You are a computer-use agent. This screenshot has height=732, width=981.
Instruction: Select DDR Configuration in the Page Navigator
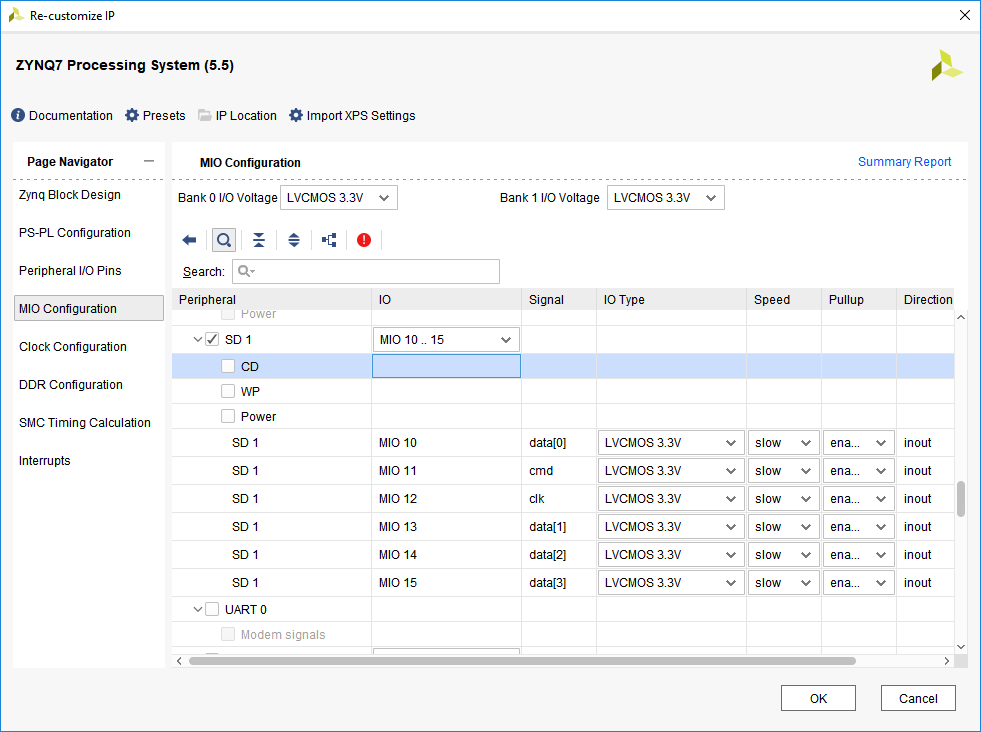pos(71,385)
